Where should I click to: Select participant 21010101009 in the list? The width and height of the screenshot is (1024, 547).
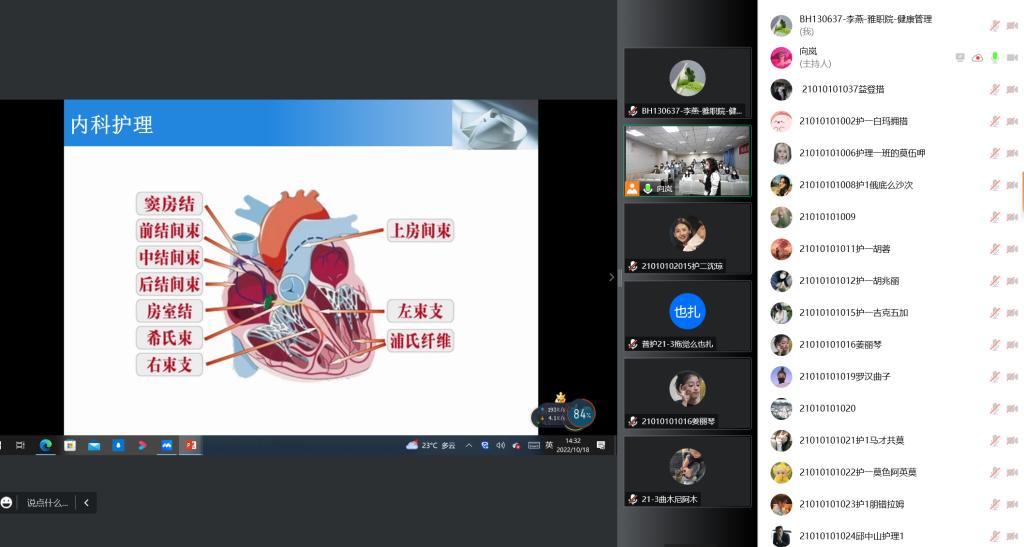[827, 217]
